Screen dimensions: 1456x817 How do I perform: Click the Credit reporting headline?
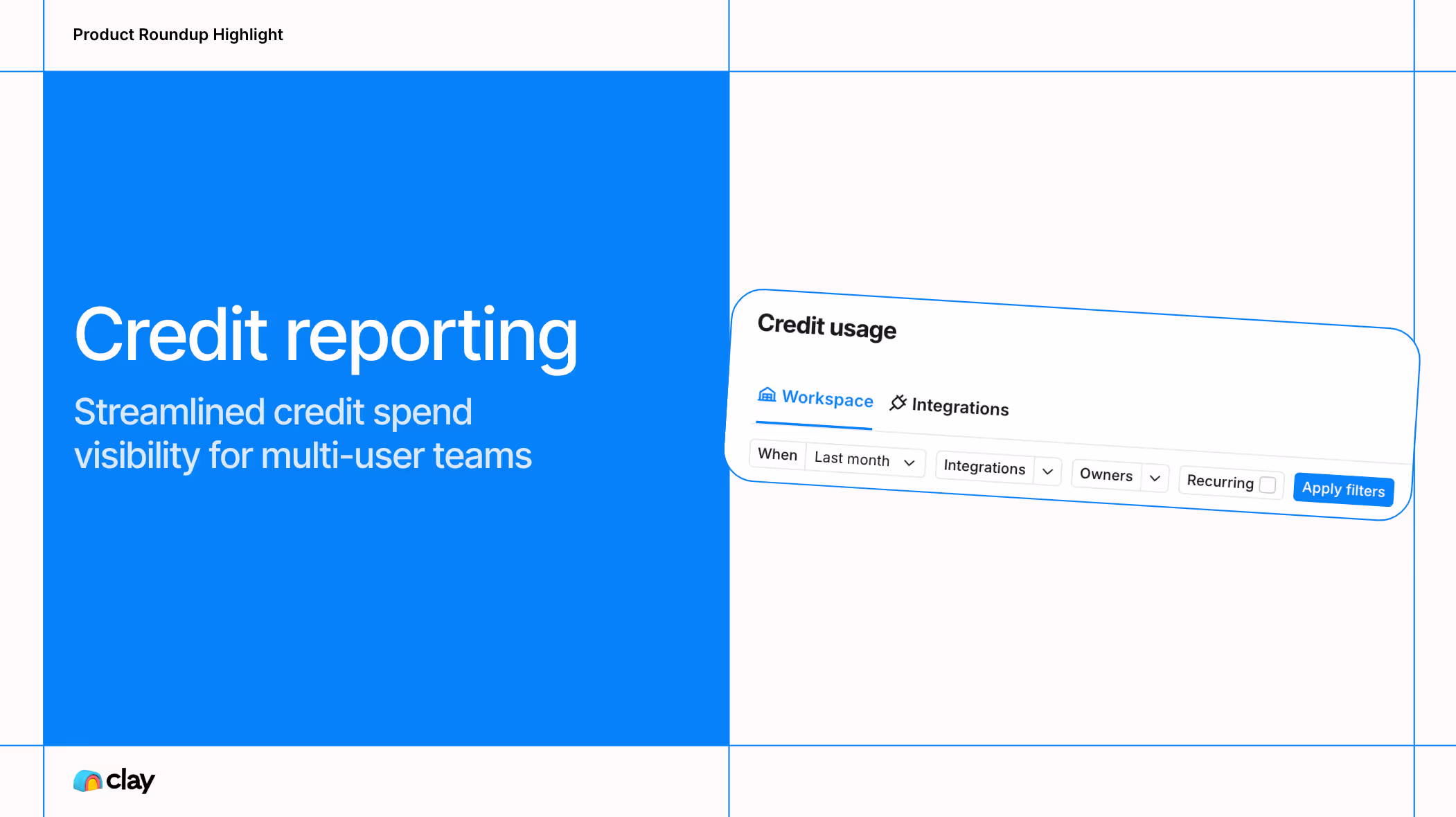tap(326, 335)
